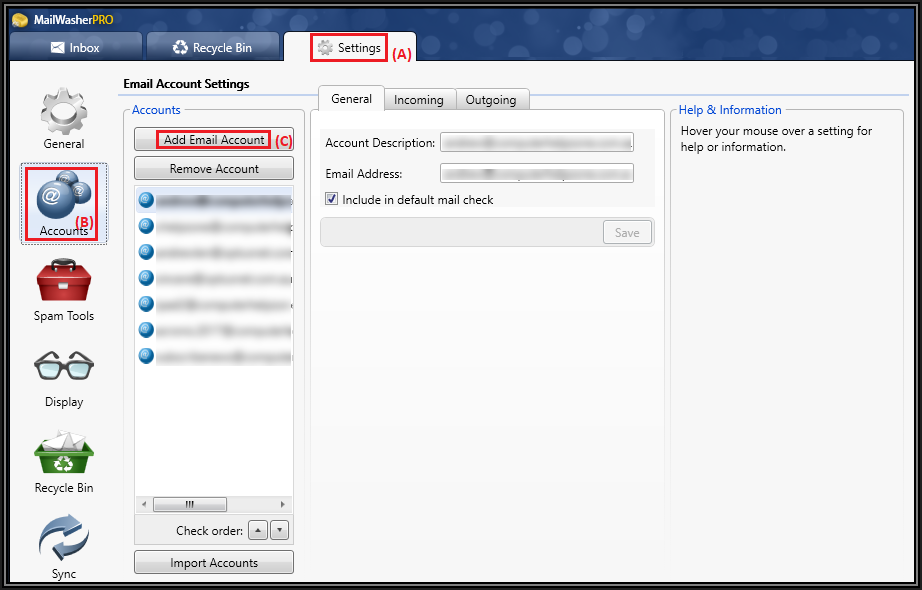Select the second account in the list
922x590 pixels.
click(215, 226)
